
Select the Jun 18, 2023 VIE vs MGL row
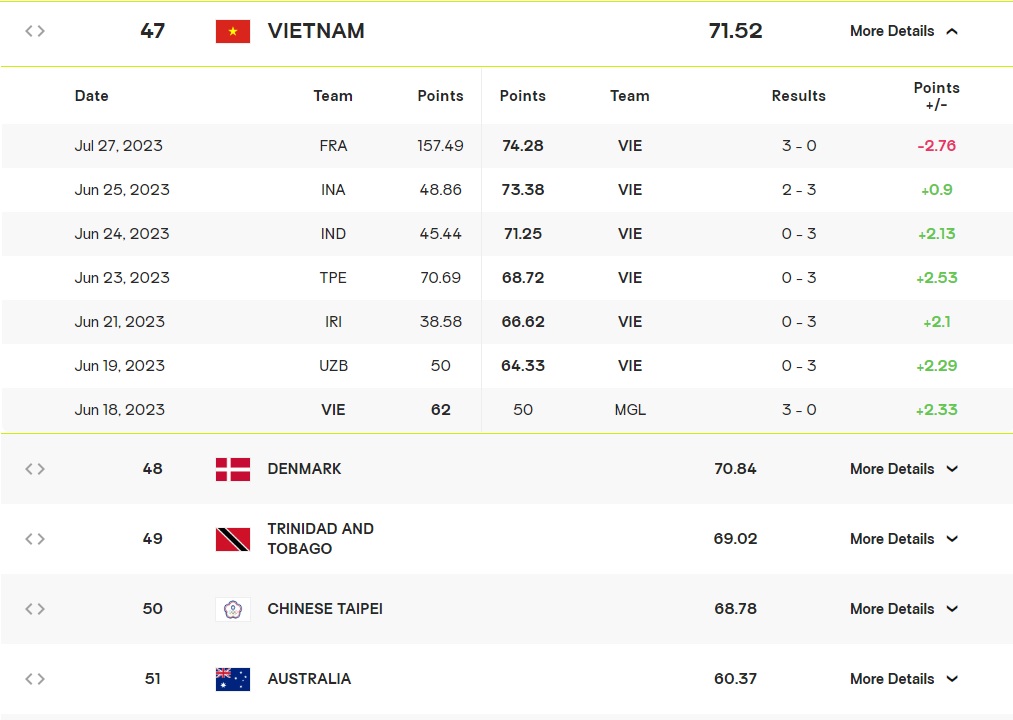(x=506, y=410)
